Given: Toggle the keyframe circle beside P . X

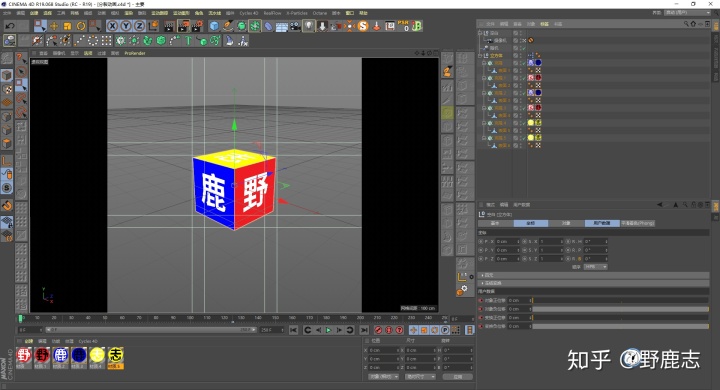Looking at the screenshot, I should point(481,241).
